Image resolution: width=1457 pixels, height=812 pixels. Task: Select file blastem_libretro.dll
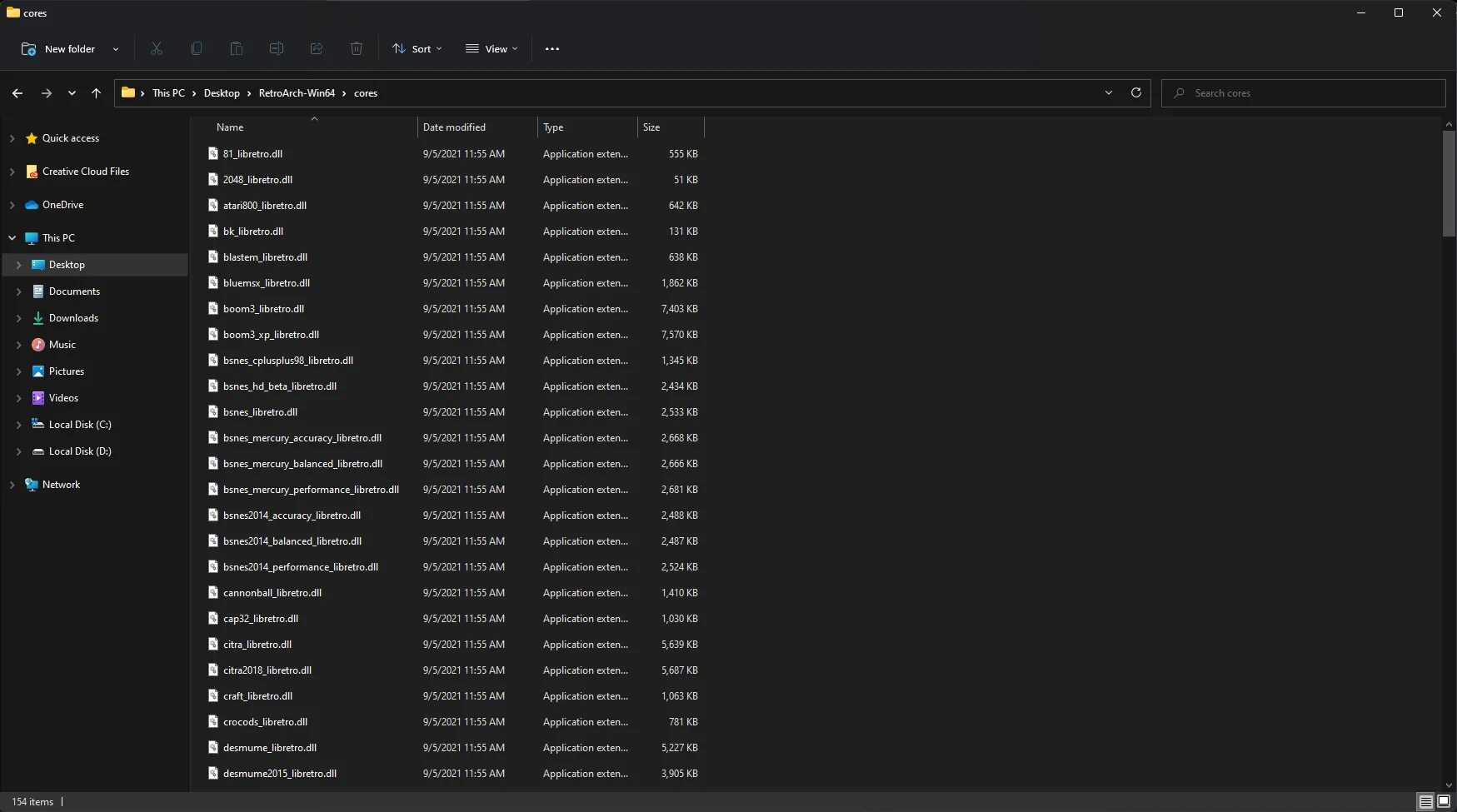[265, 257]
